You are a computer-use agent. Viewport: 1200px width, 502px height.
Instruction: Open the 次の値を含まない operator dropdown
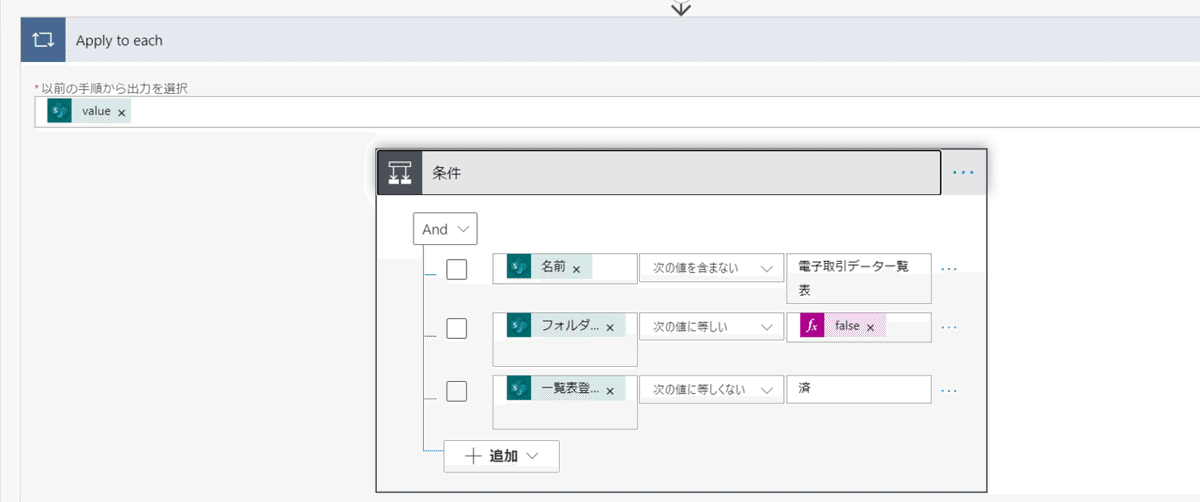[x=711, y=268]
